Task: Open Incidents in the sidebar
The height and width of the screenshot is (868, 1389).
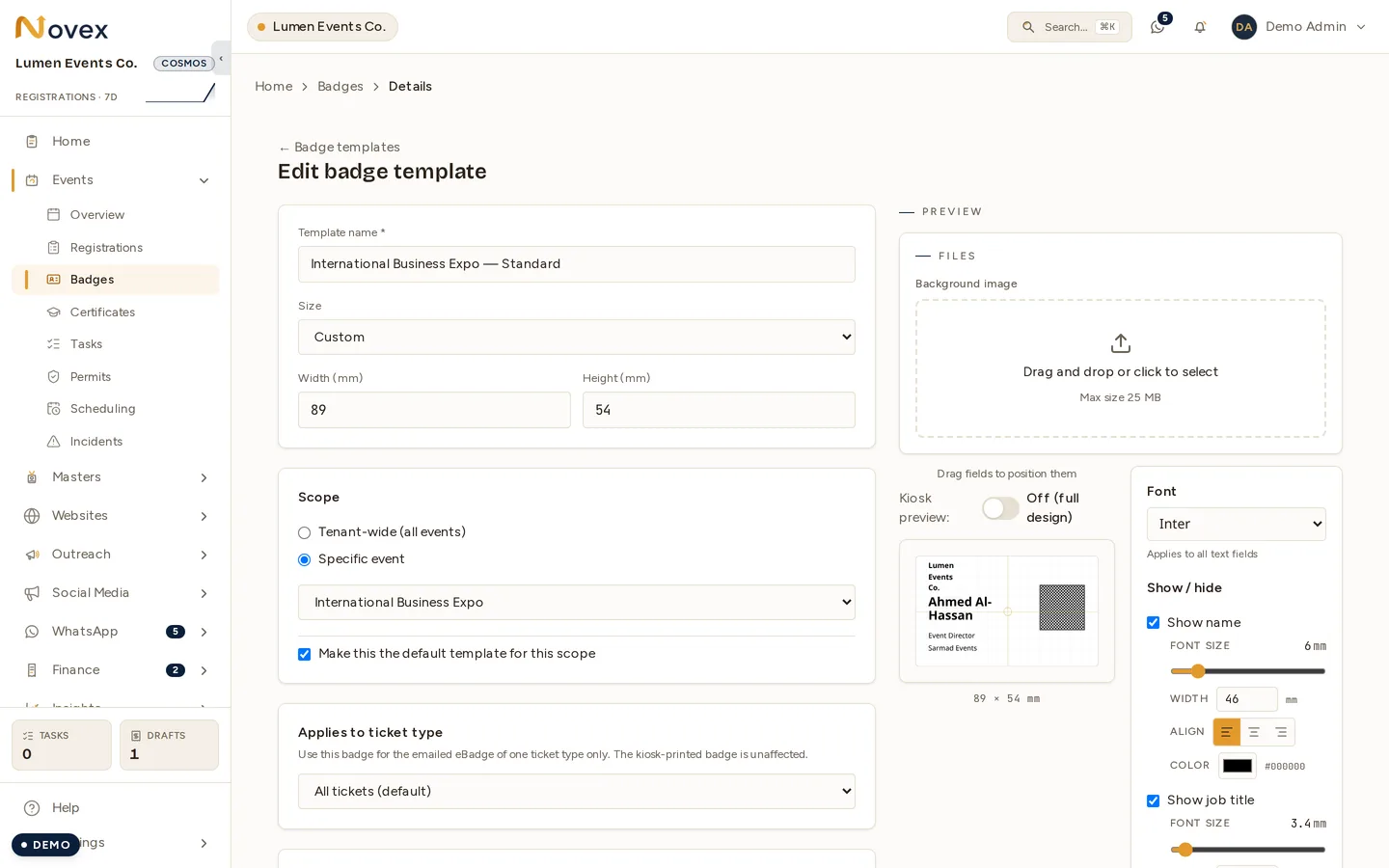Action: click(x=116, y=442)
